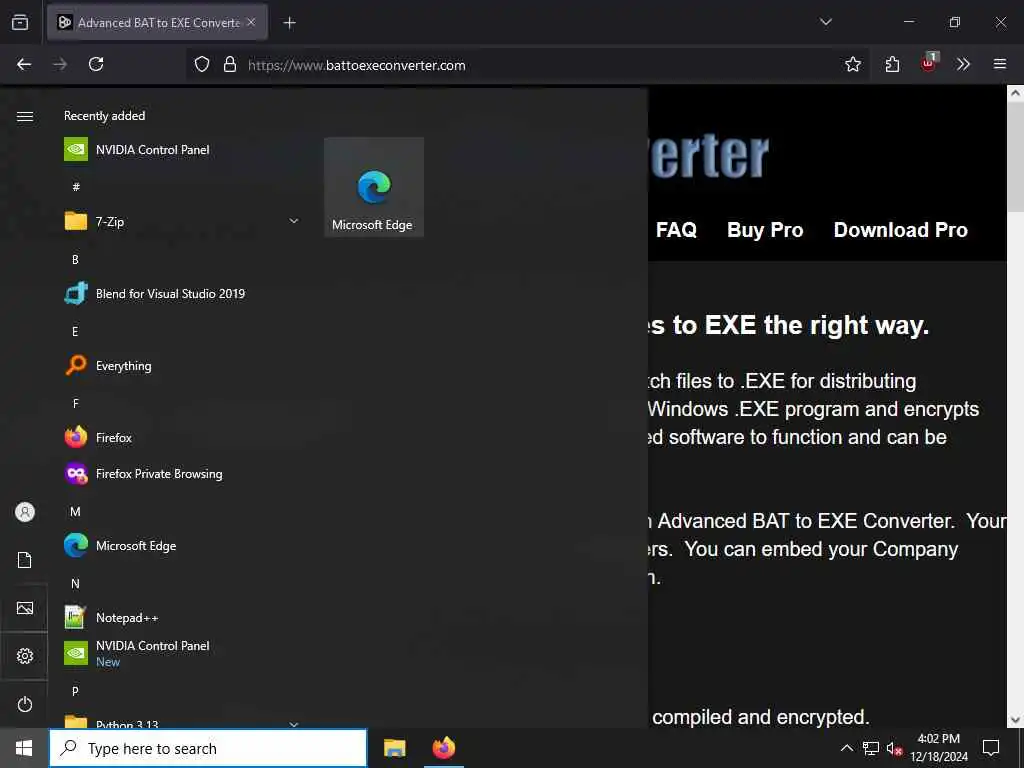The height and width of the screenshot is (768, 1024).
Task: Reload the current Firefox page
Action: (96, 64)
